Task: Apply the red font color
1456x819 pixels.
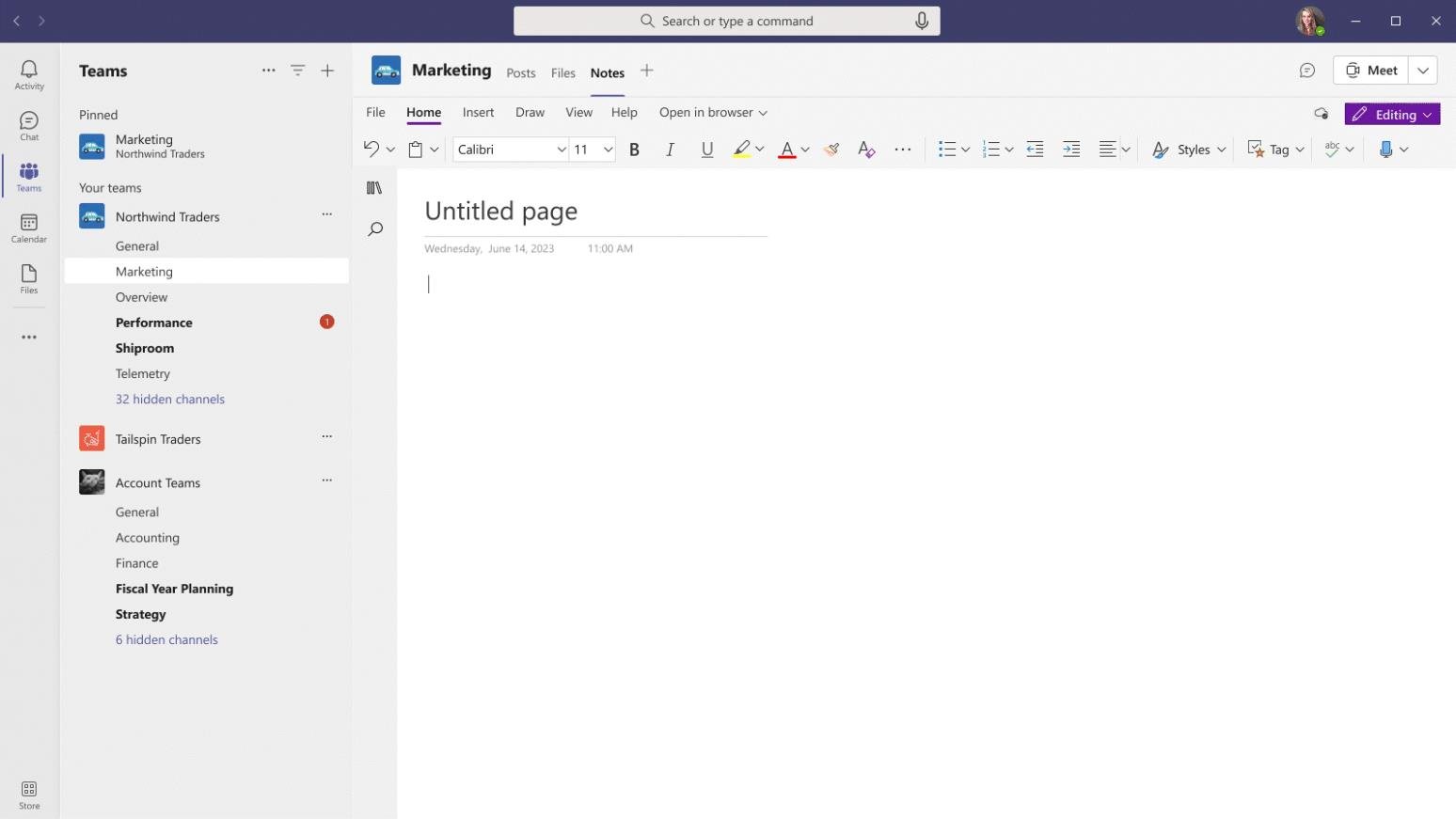Action: point(787,149)
